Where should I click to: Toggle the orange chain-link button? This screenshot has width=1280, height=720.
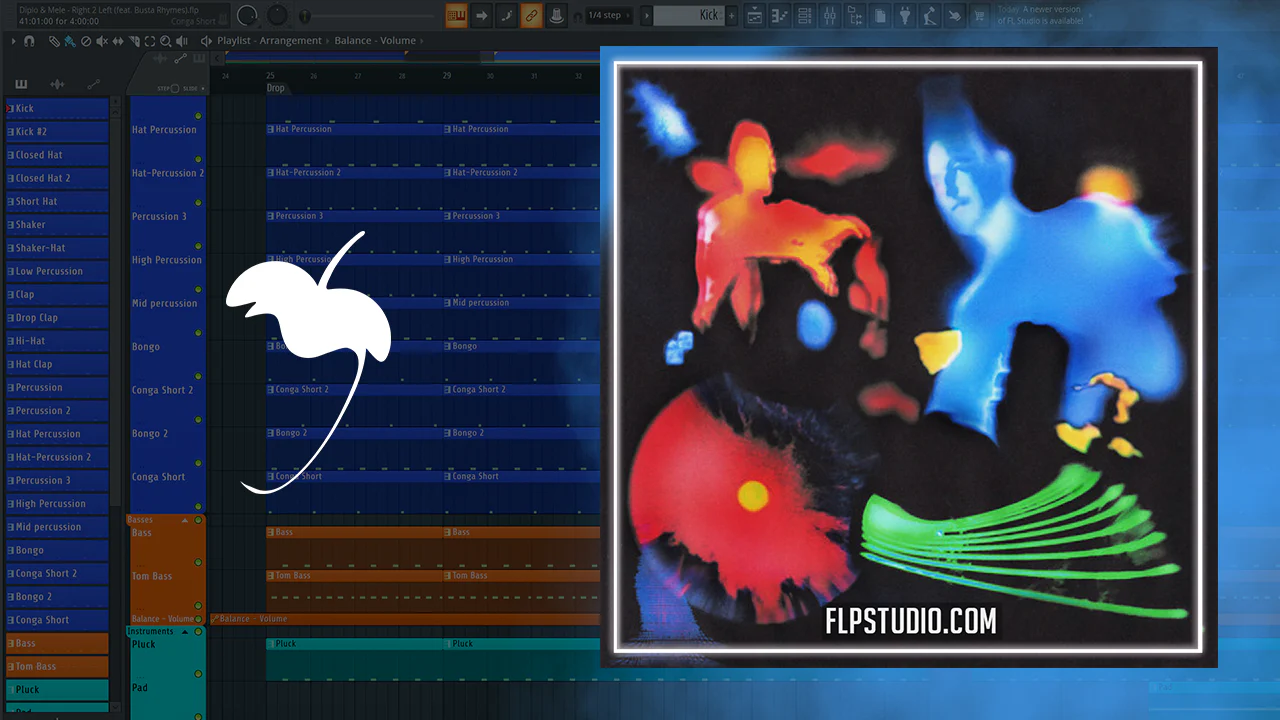click(x=531, y=15)
